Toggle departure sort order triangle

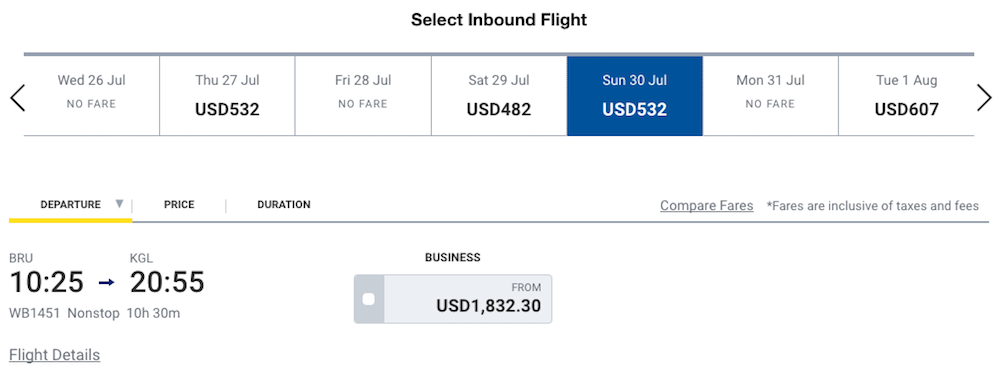point(119,204)
